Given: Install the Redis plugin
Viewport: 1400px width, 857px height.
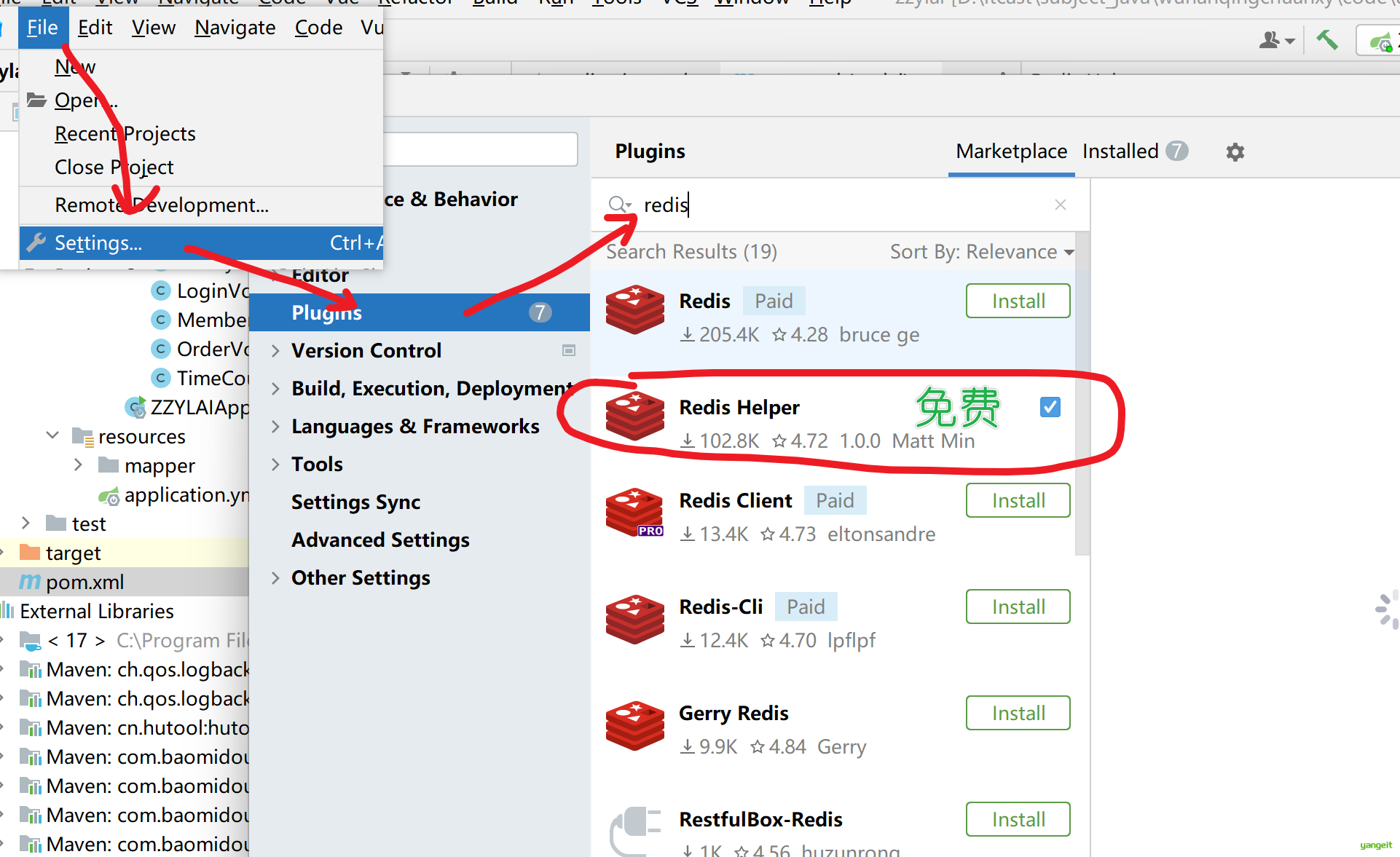Looking at the screenshot, I should [1018, 301].
